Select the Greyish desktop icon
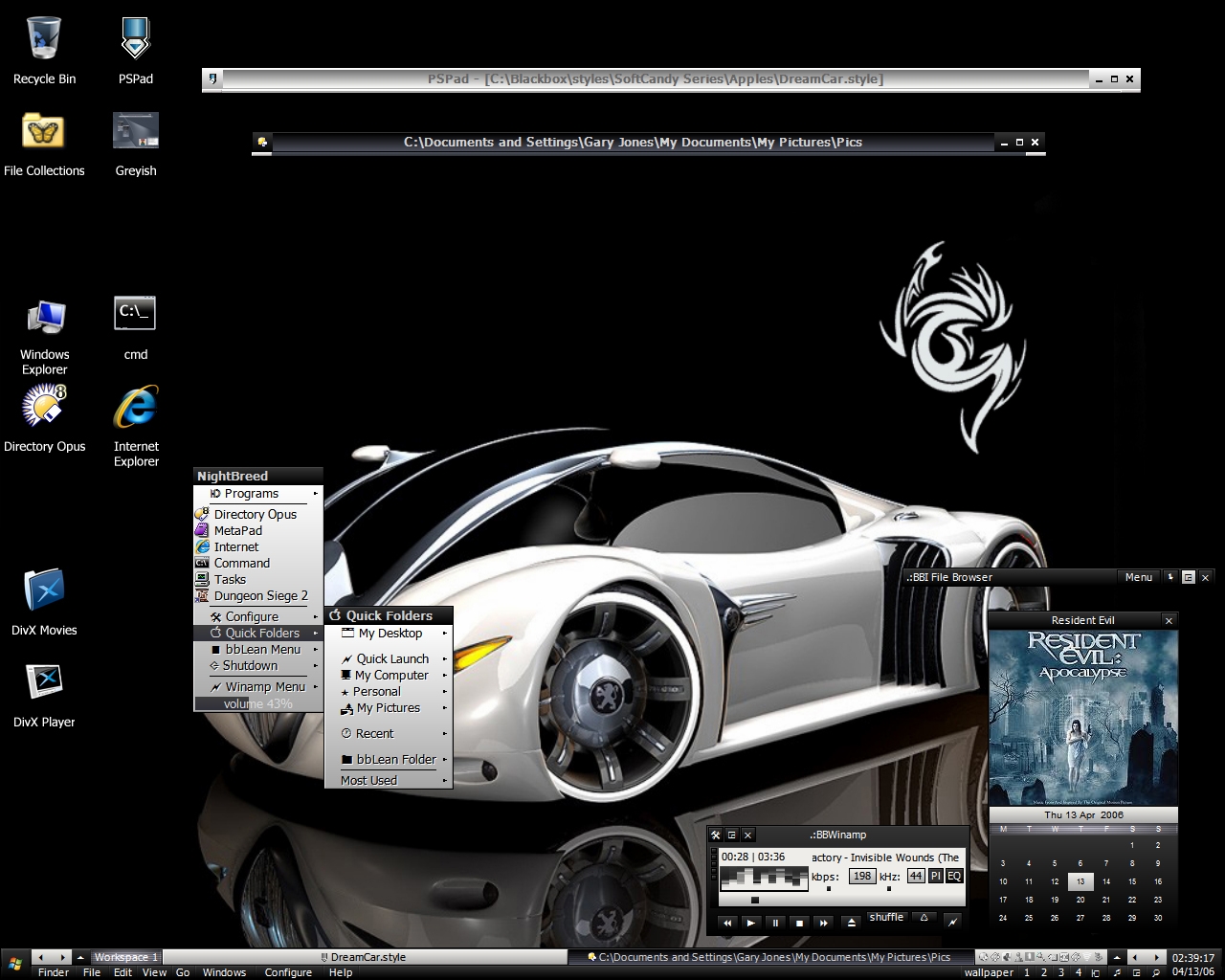Image resolution: width=1225 pixels, height=980 pixels. coord(136,145)
